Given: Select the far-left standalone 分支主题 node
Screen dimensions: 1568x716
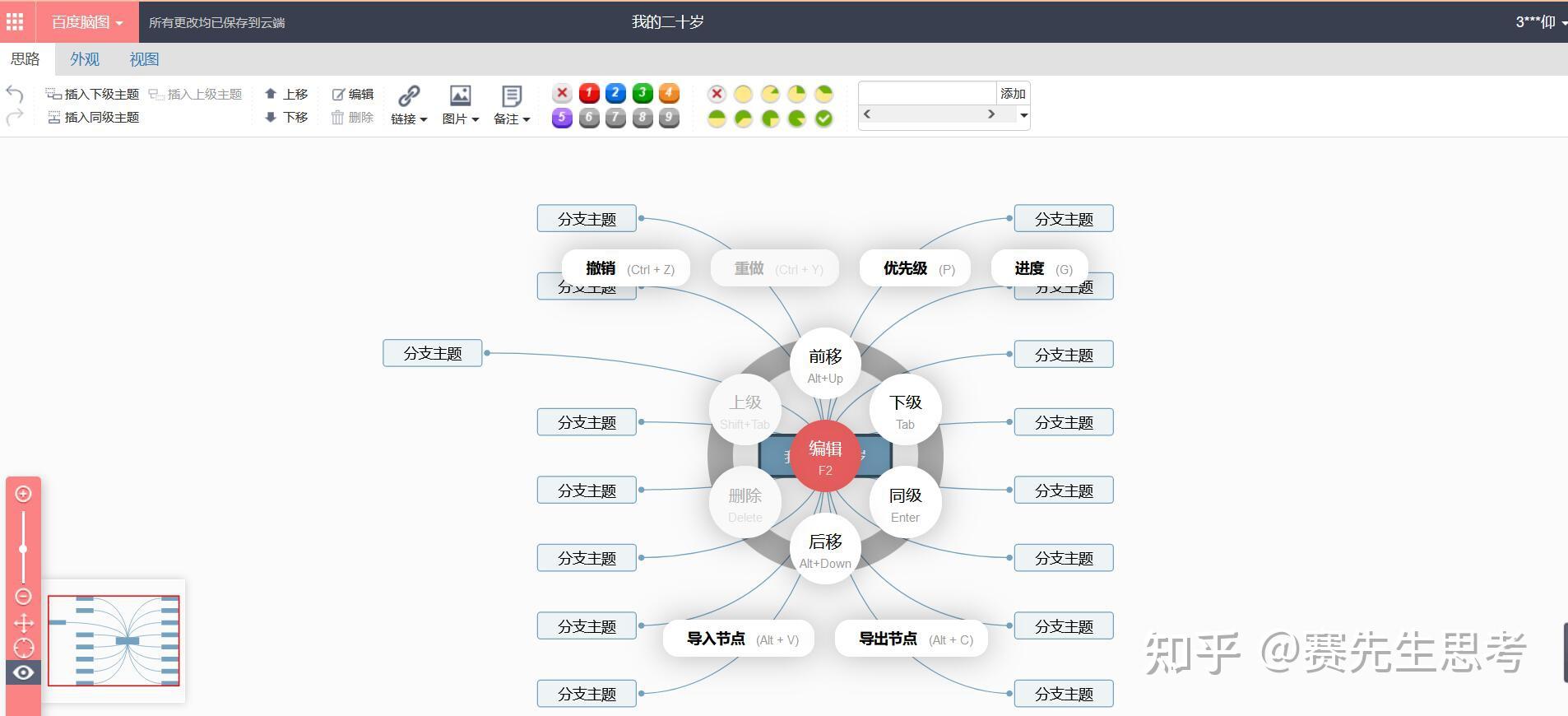Looking at the screenshot, I should [x=433, y=353].
